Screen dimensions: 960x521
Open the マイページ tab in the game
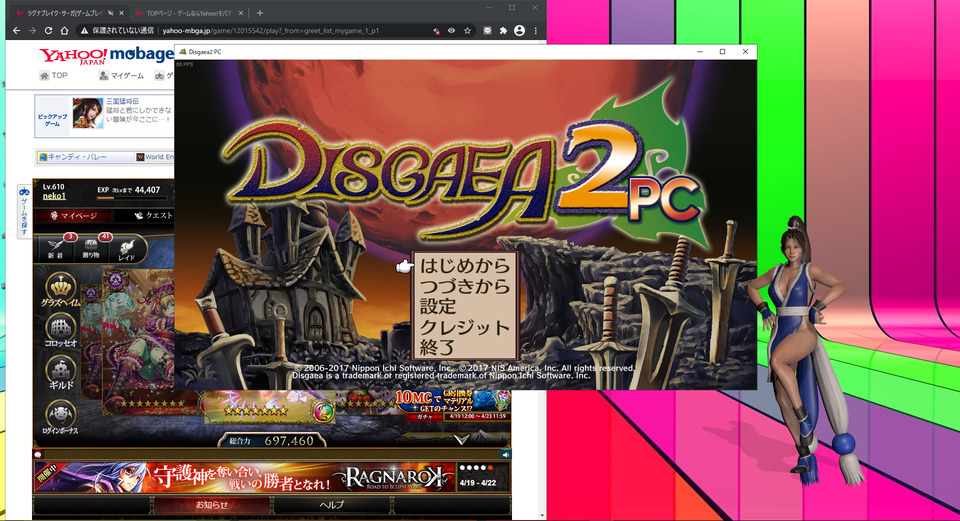click(73, 216)
